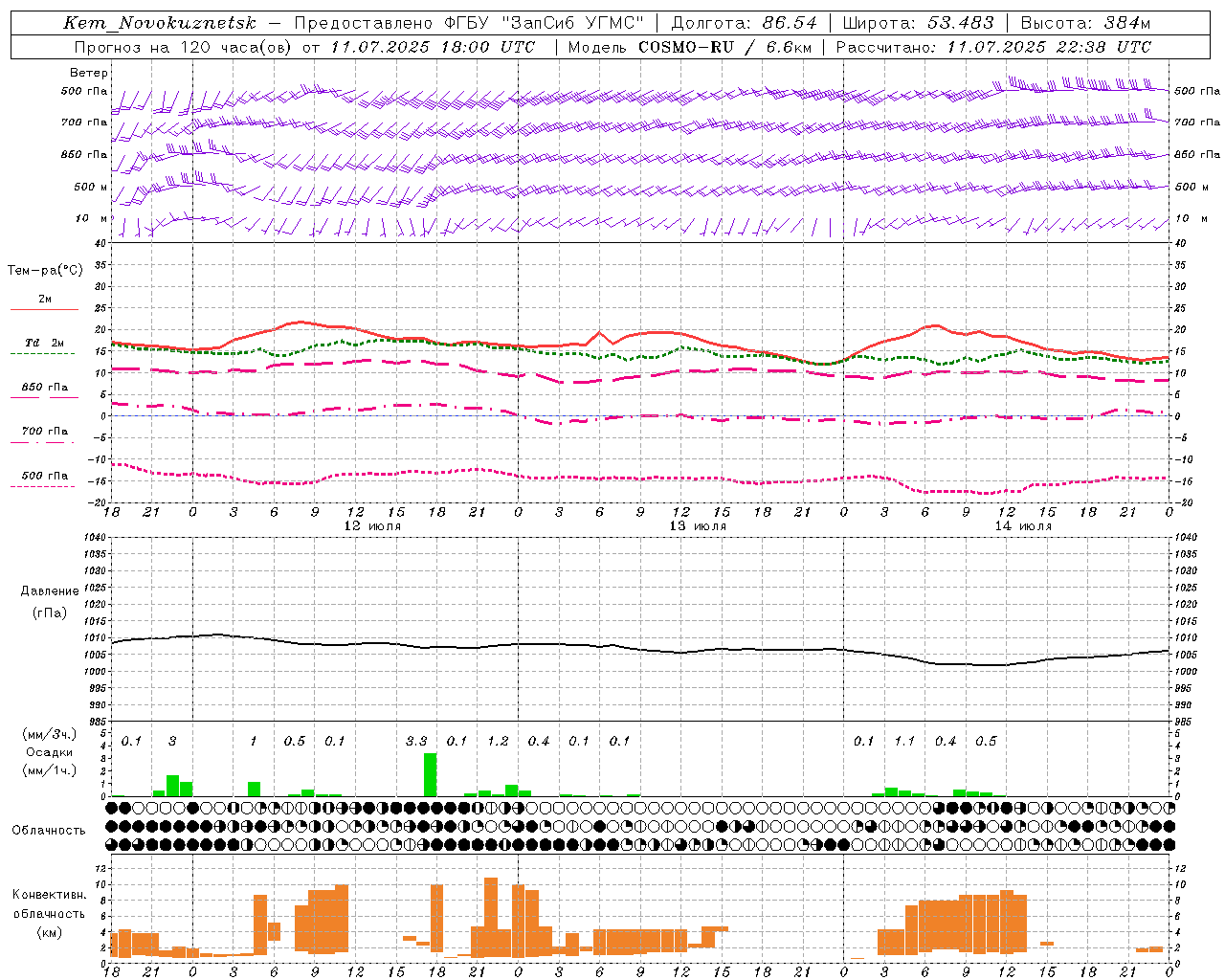
Task: Click the 12 июля date label
Action: (372, 525)
